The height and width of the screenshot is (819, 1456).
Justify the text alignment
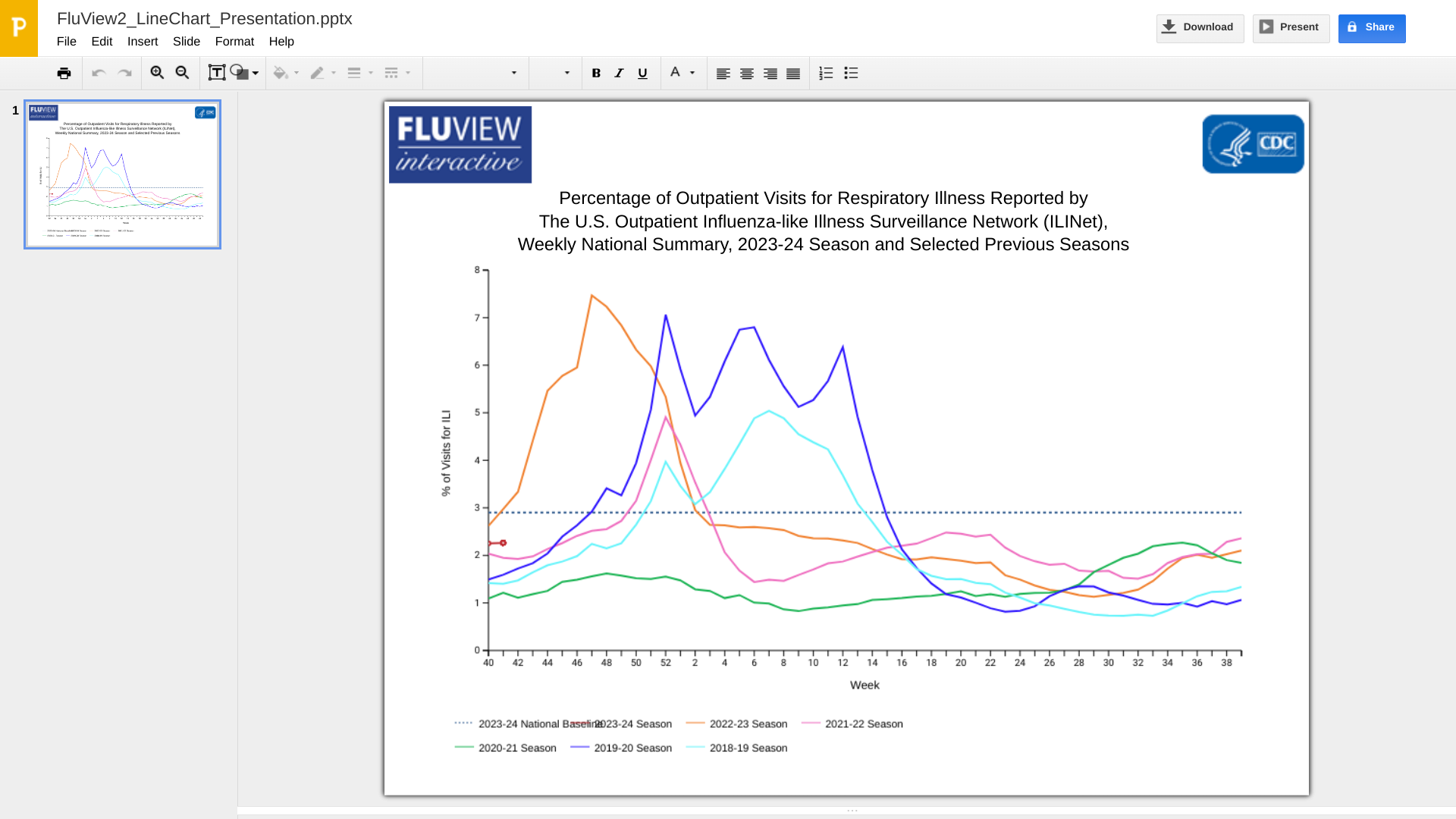793,74
